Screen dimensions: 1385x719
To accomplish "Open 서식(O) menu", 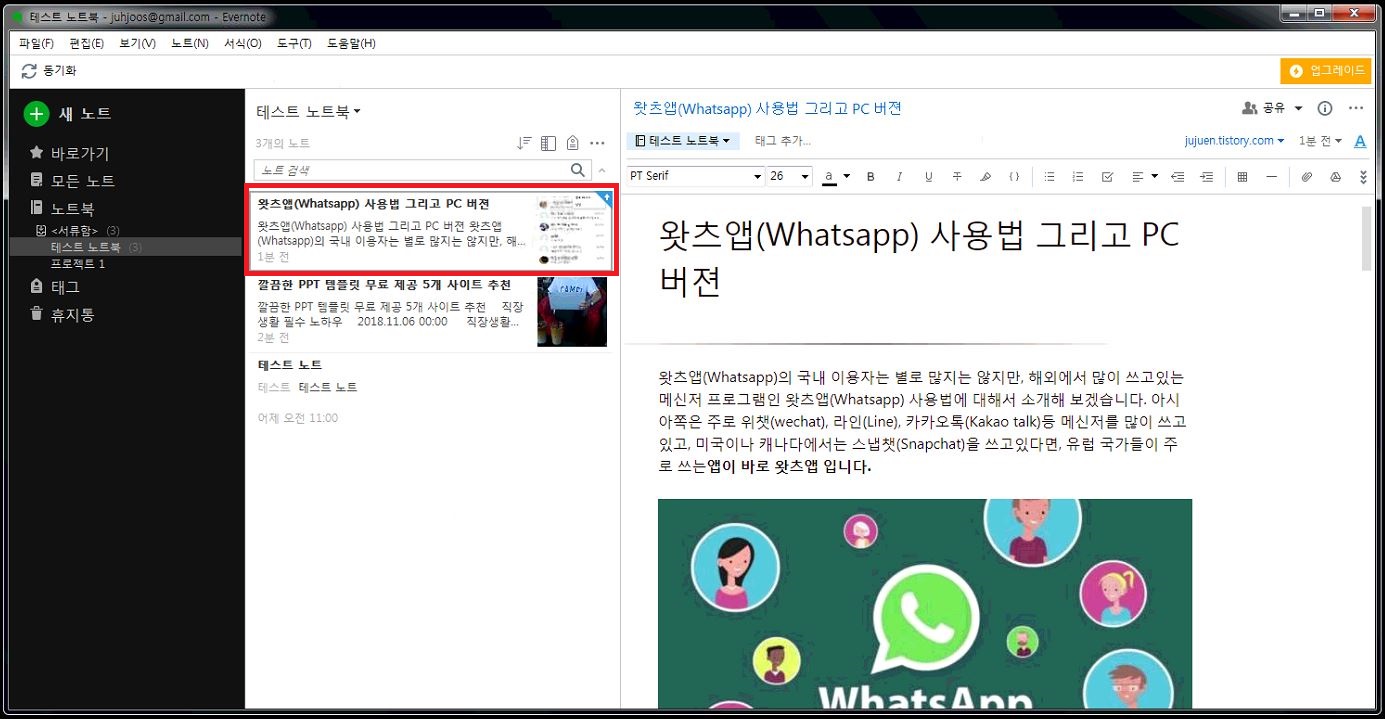I will 242,43.
